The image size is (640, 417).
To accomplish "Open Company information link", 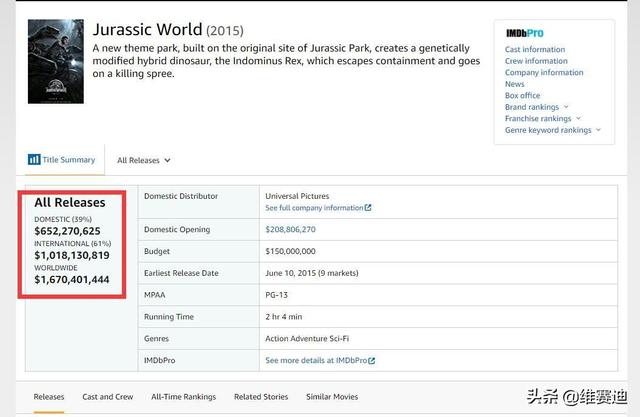I will [x=544, y=72].
